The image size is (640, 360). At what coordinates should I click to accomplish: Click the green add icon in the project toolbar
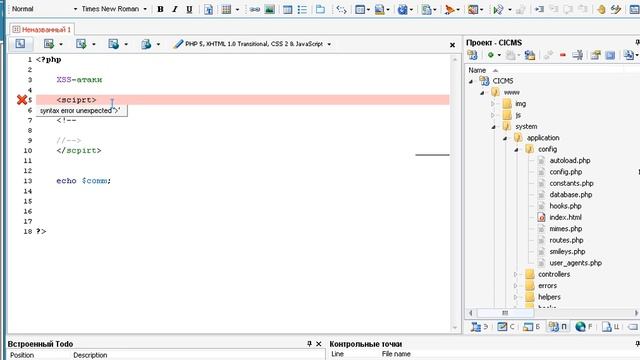pos(491,55)
